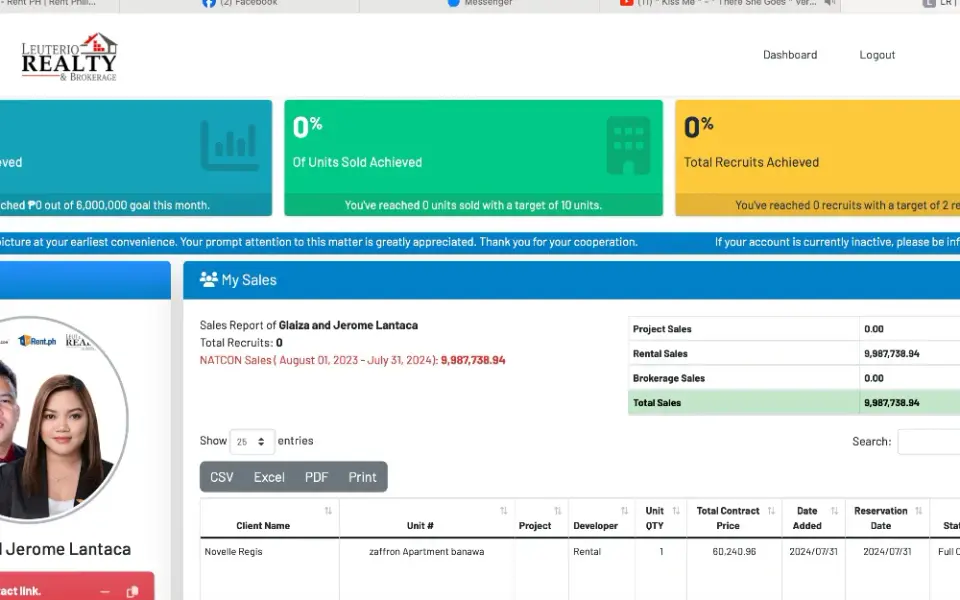Print the sales table
The width and height of the screenshot is (960, 600).
coord(362,477)
